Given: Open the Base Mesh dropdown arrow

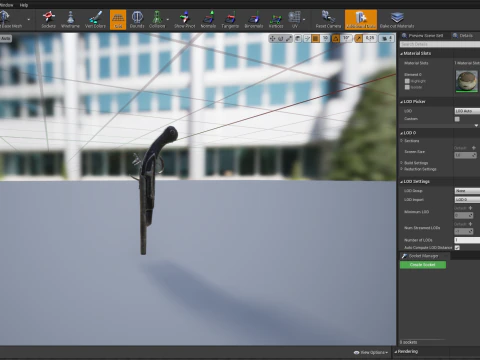Looking at the screenshot, I should [x=29, y=20].
